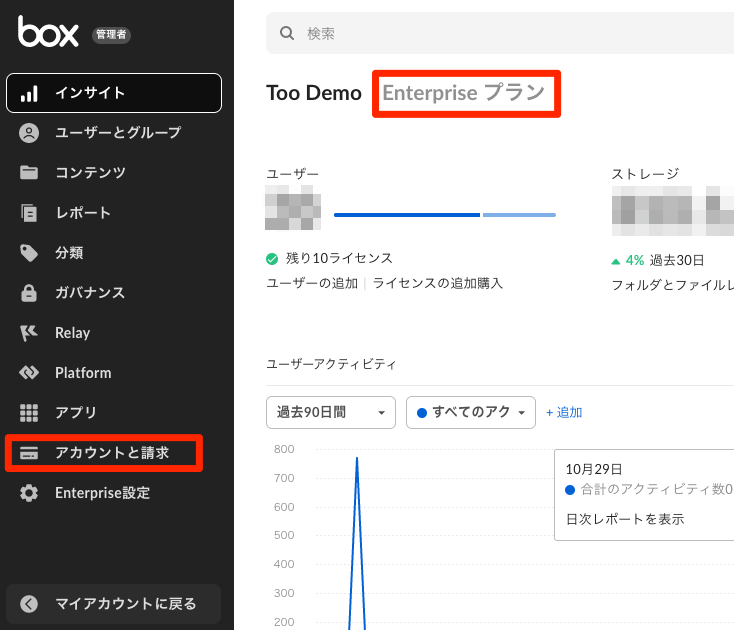This screenshot has height=630, width=734.
Task: Open the 過去90日間 period dropdown
Action: [331, 412]
